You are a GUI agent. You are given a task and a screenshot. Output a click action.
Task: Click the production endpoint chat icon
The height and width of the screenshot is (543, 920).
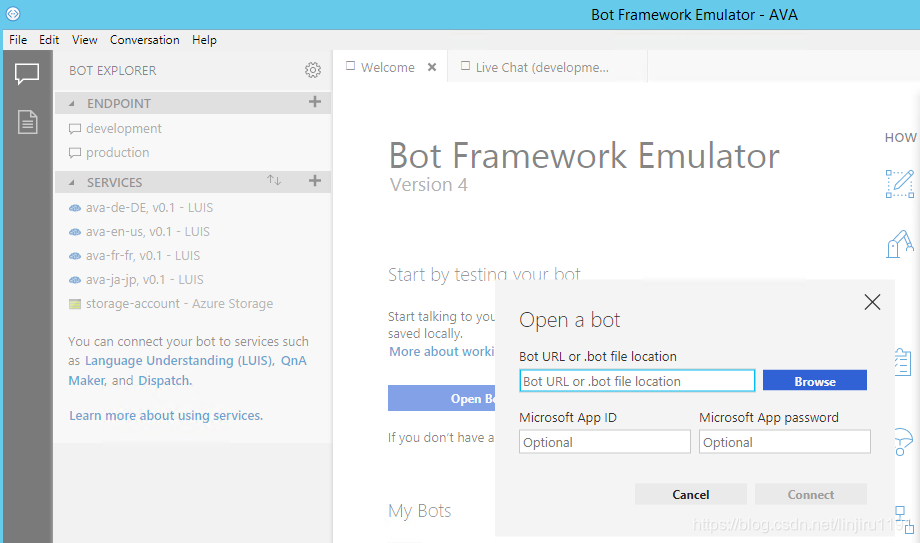(x=75, y=153)
